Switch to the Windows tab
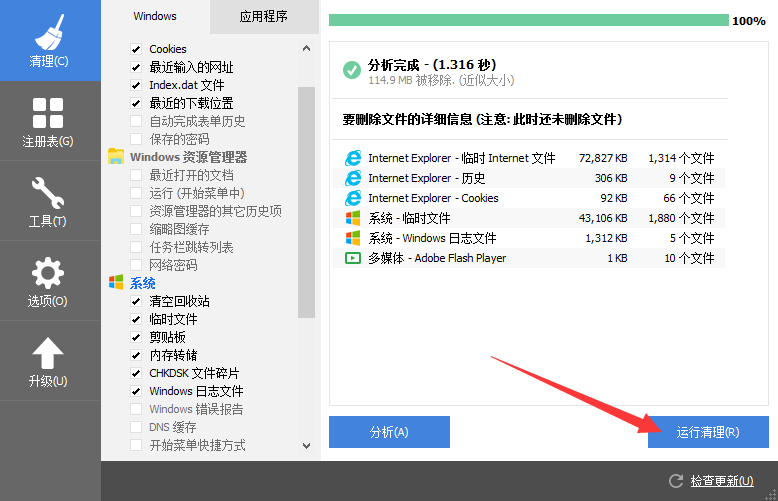This screenshot has height=501, width=778. point(155,16)
